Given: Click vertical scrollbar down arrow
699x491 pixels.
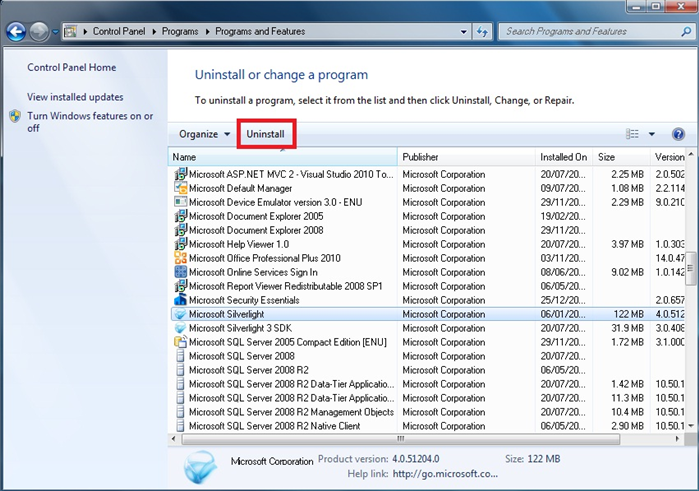Looking at the screenshot, I should 691,426.
